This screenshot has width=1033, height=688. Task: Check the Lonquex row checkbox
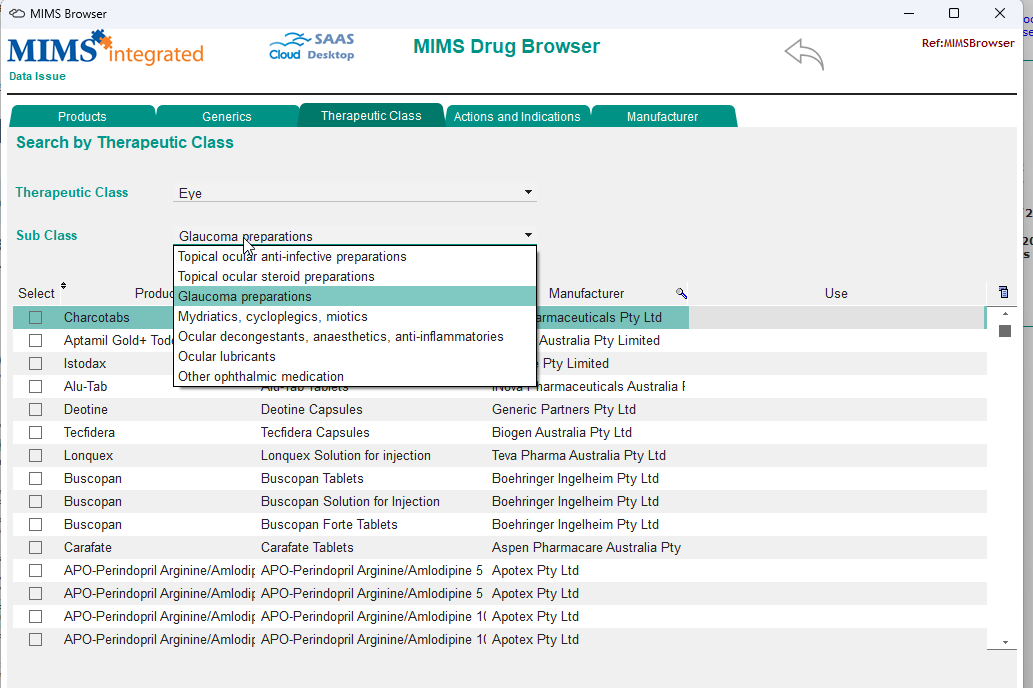36,456
